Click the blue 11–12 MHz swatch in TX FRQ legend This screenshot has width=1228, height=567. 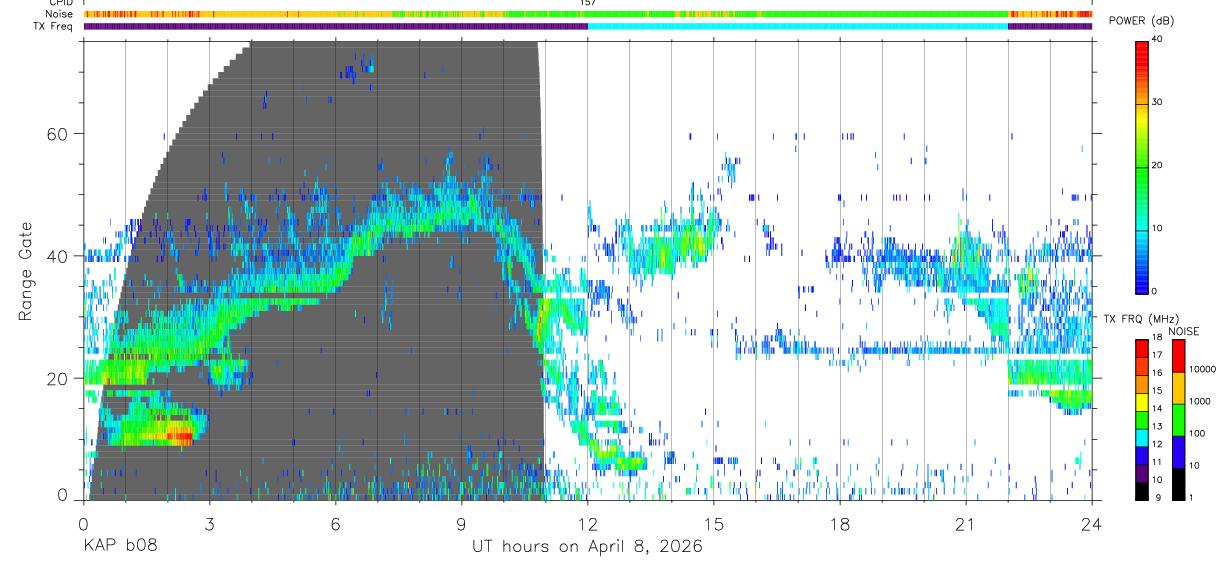(x=1142, y=455)
